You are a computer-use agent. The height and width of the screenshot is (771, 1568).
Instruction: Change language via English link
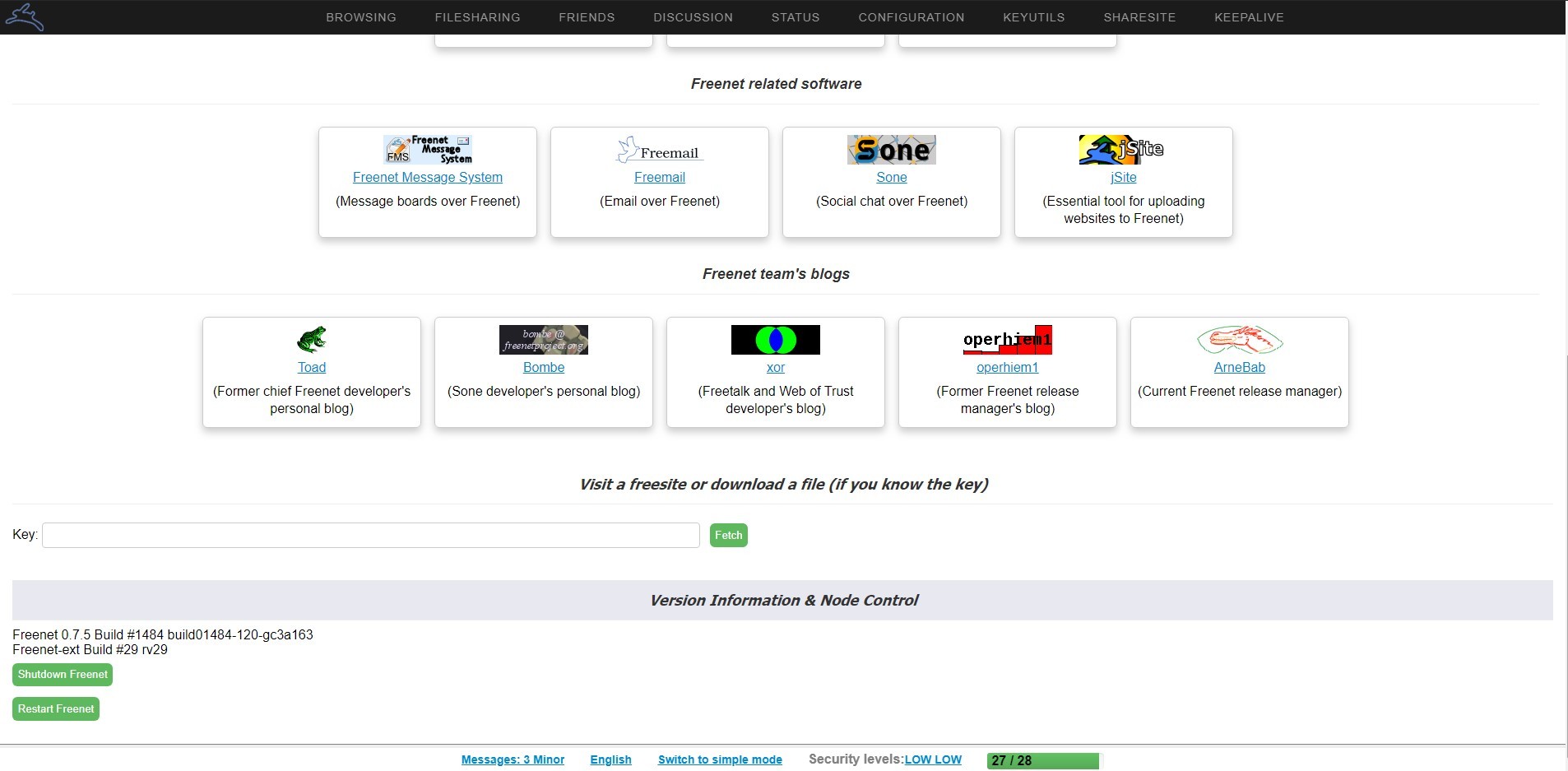click(610, 759)
